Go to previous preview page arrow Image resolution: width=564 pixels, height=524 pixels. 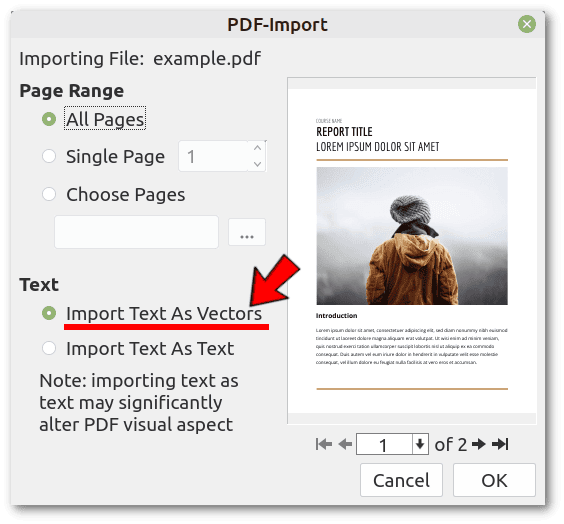pyautogui.click(x=345, y=444)
